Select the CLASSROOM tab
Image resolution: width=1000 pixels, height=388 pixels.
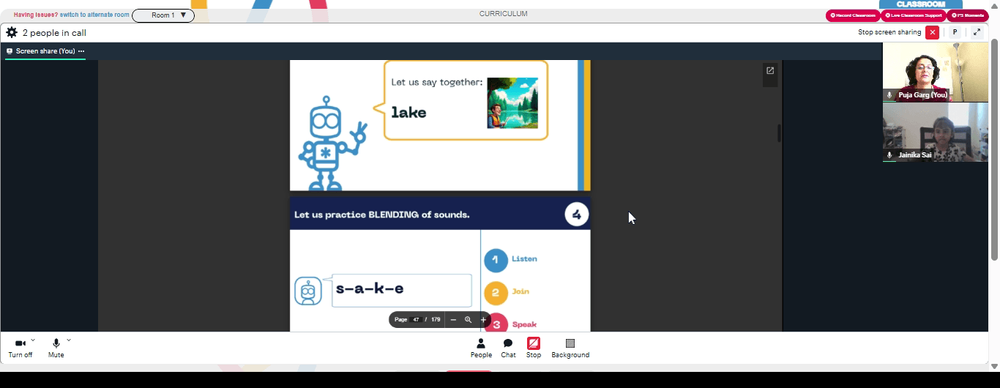[x=920, y=4]
